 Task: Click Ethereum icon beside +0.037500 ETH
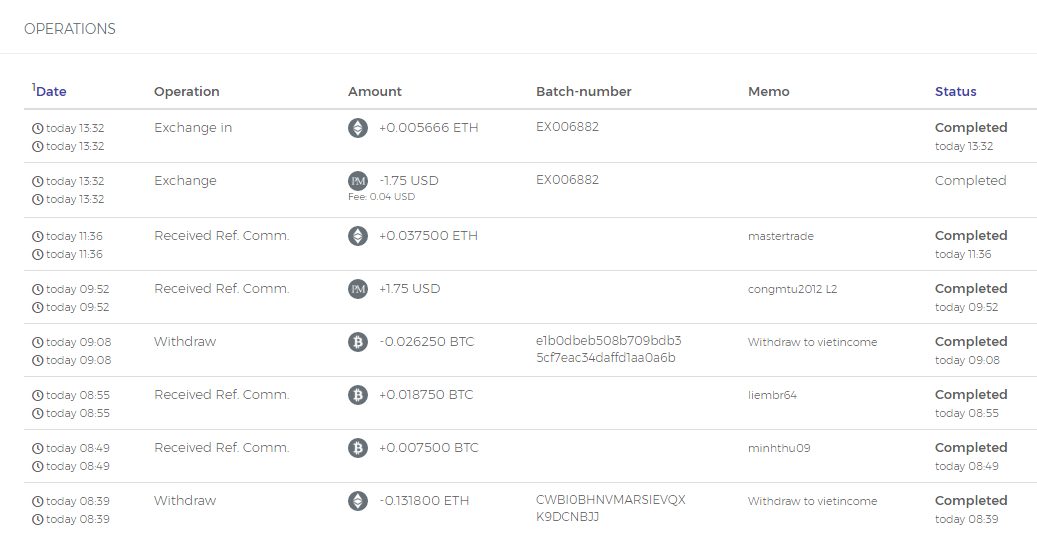pos(357,236)
